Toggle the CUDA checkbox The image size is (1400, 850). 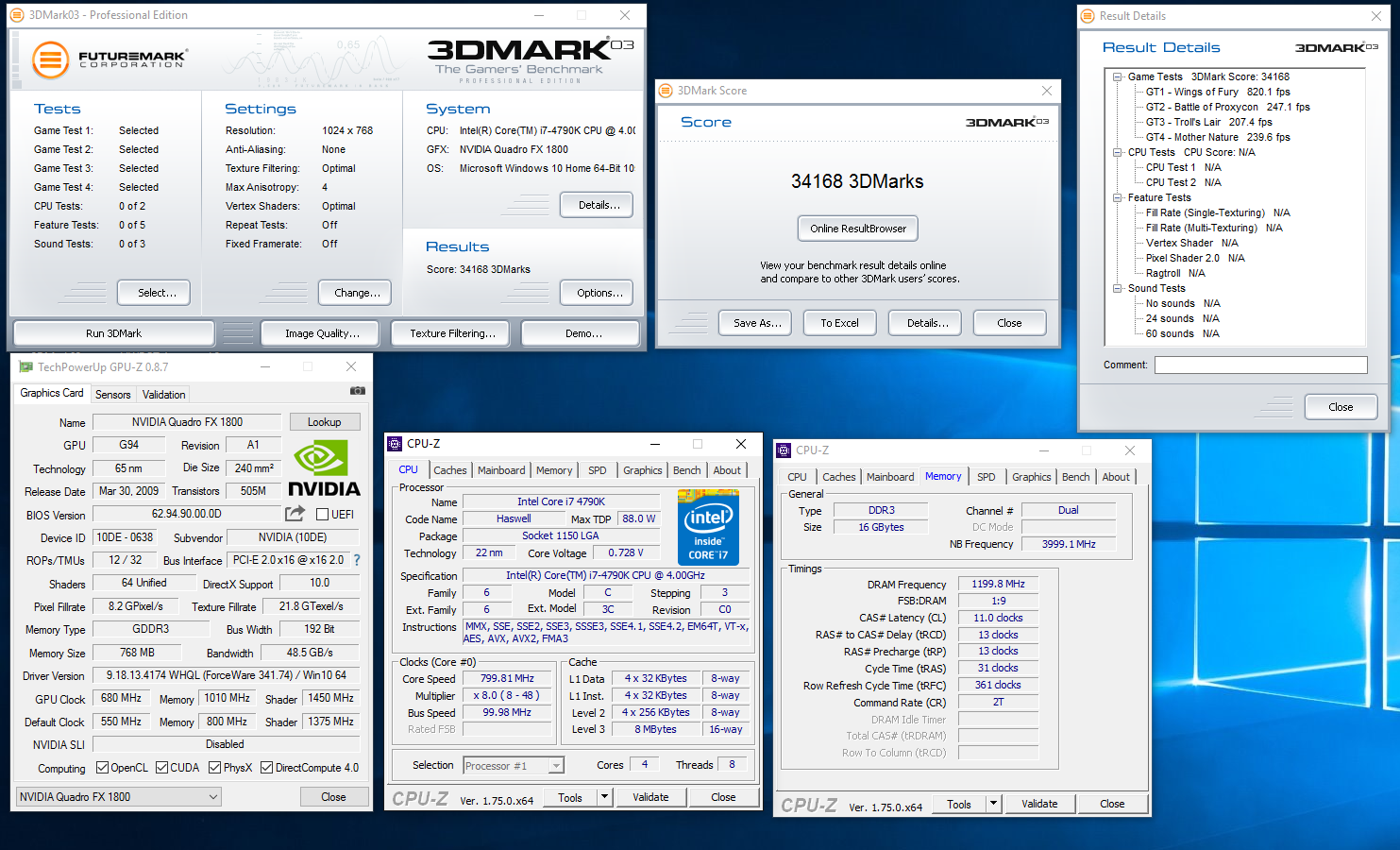[161, 767]
